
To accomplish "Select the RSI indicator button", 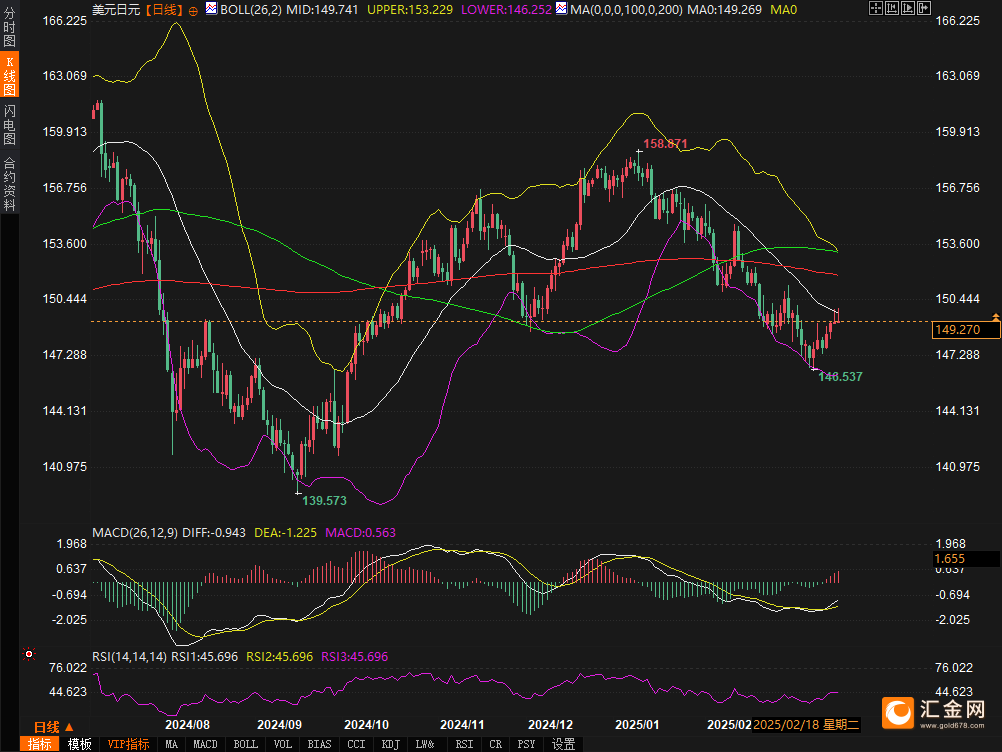I will tap(465, 744).
